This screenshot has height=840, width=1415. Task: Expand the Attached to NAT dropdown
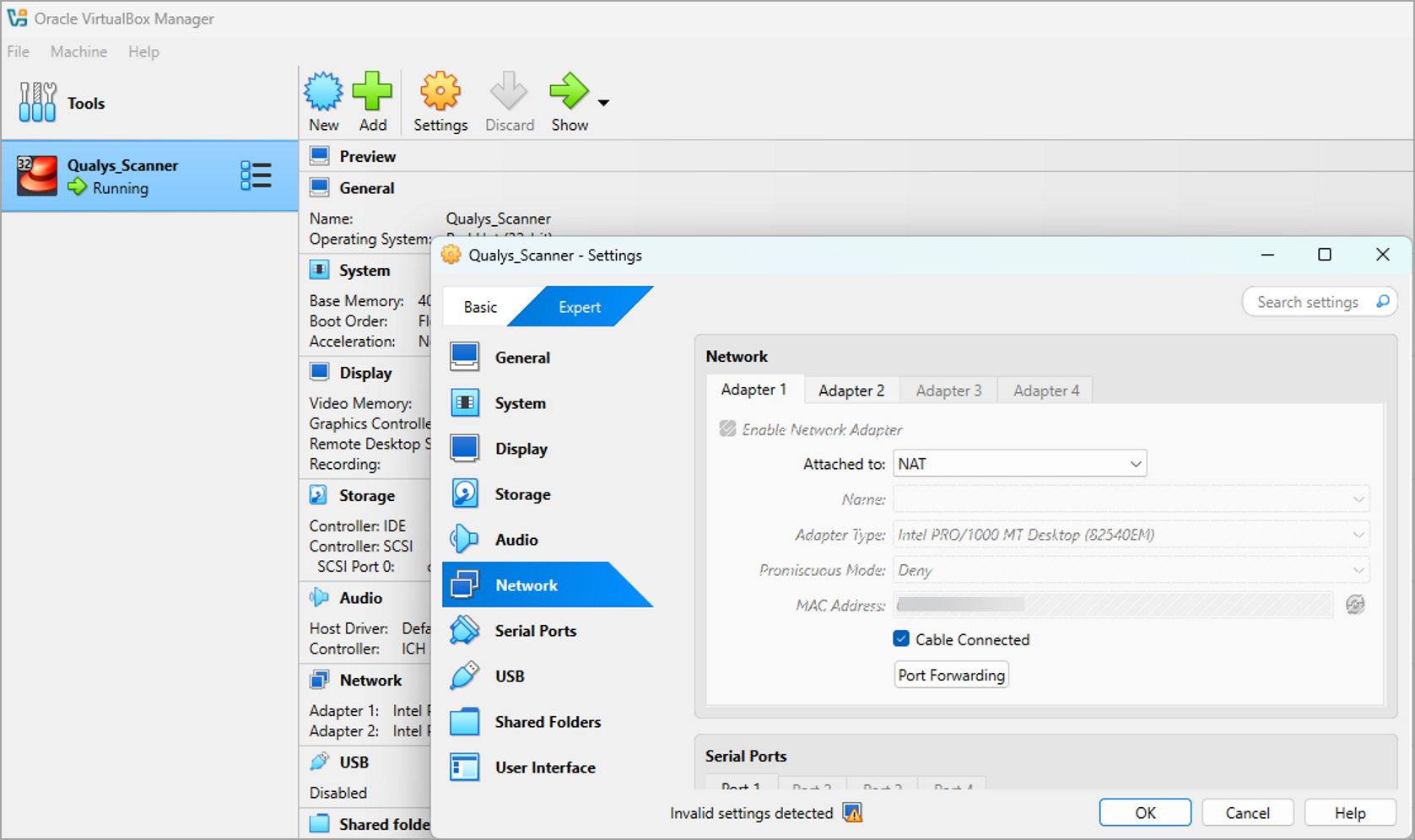point(1019,464)
